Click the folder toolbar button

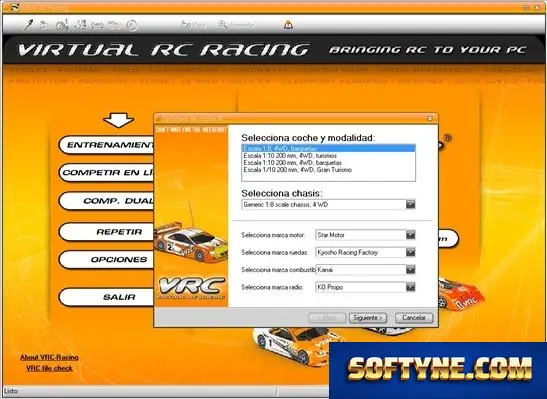pos(193,25)
